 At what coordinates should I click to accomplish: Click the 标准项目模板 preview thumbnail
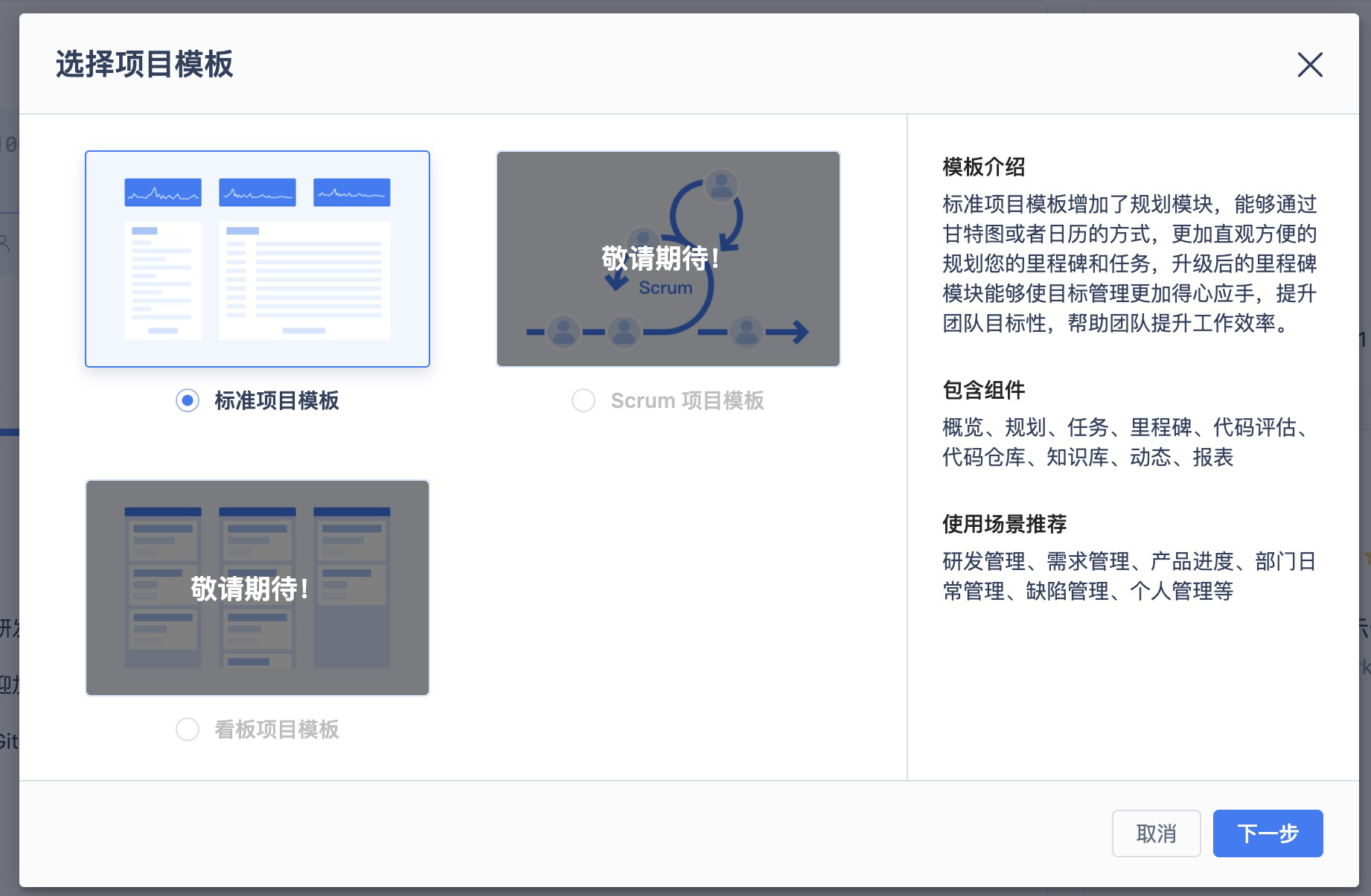(258, 259)
